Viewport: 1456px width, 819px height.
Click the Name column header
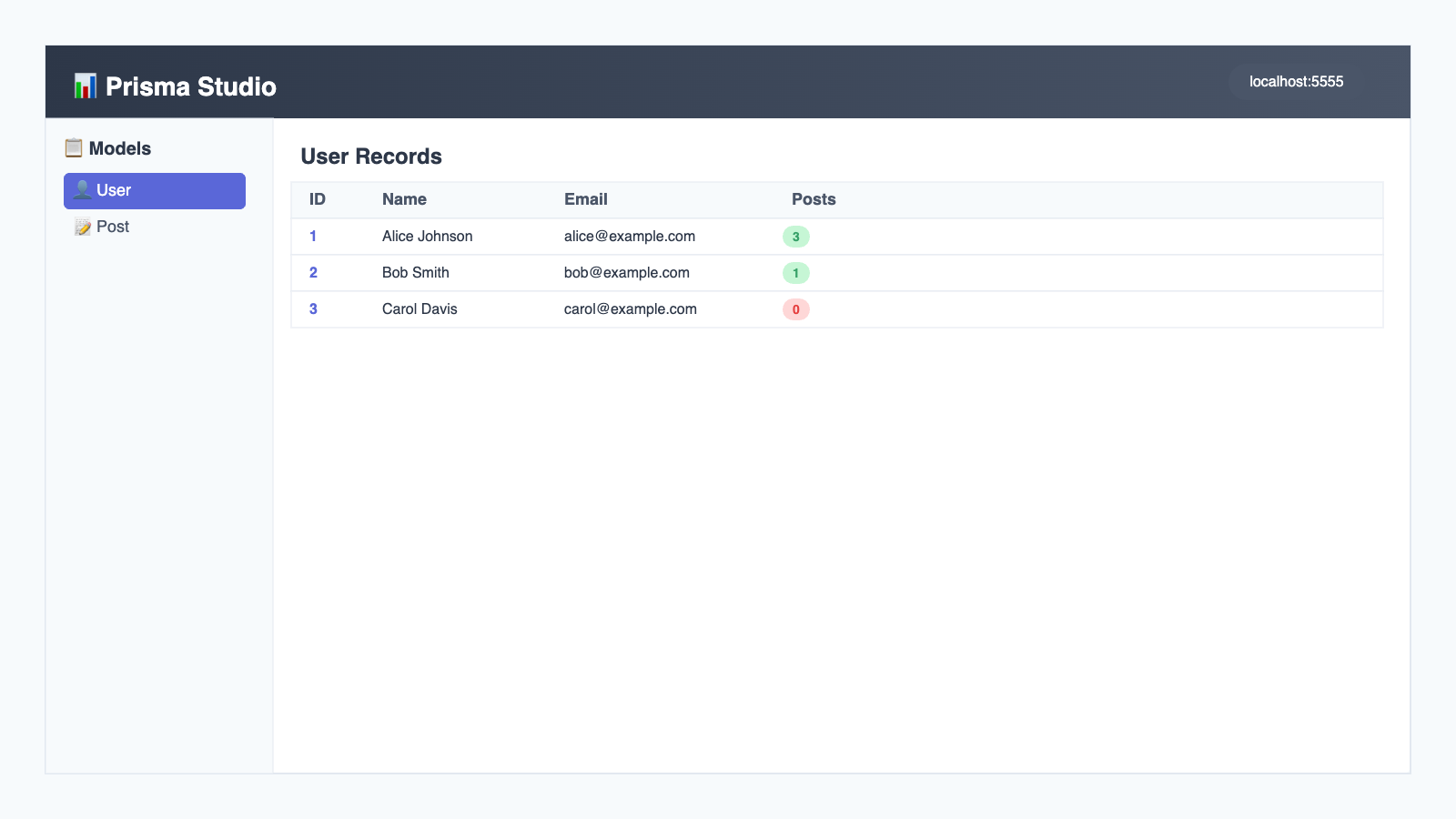pyautogui.click(x=404, y=199)
